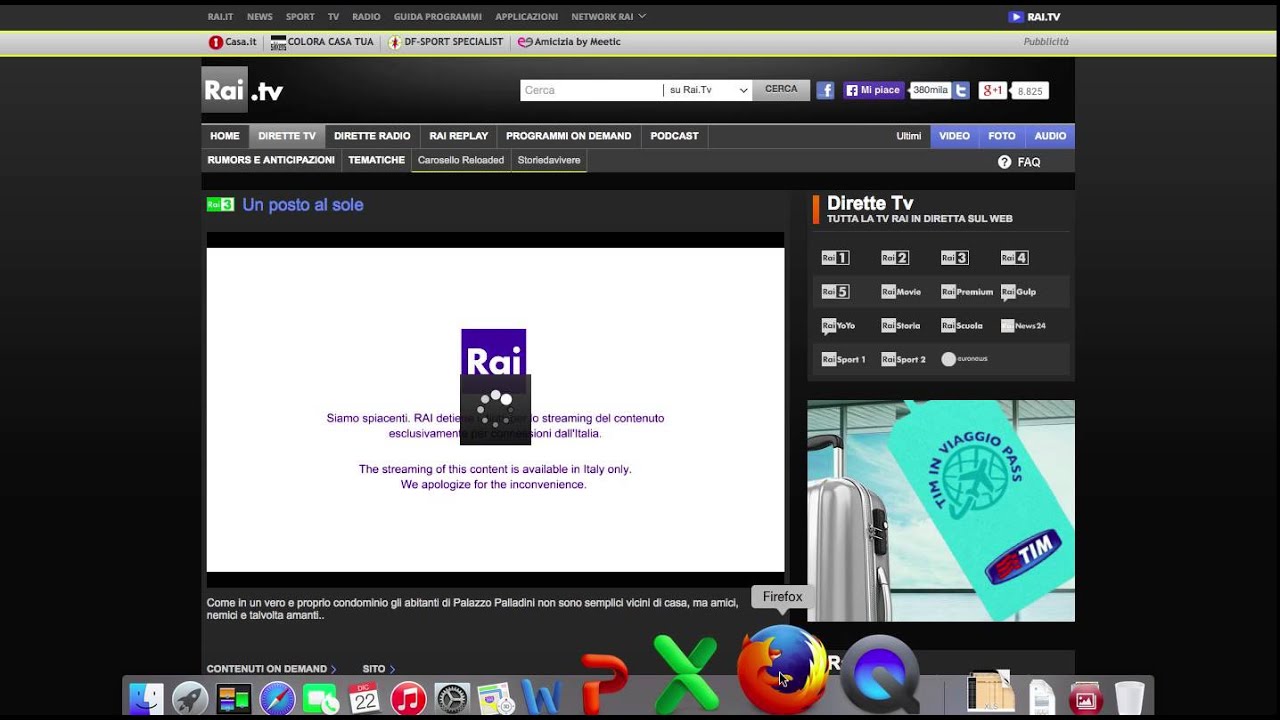Viewport: 1280px width, 720px height.
Task: Open the Rai 4 live channel
Action: (x=1015, y=258)
